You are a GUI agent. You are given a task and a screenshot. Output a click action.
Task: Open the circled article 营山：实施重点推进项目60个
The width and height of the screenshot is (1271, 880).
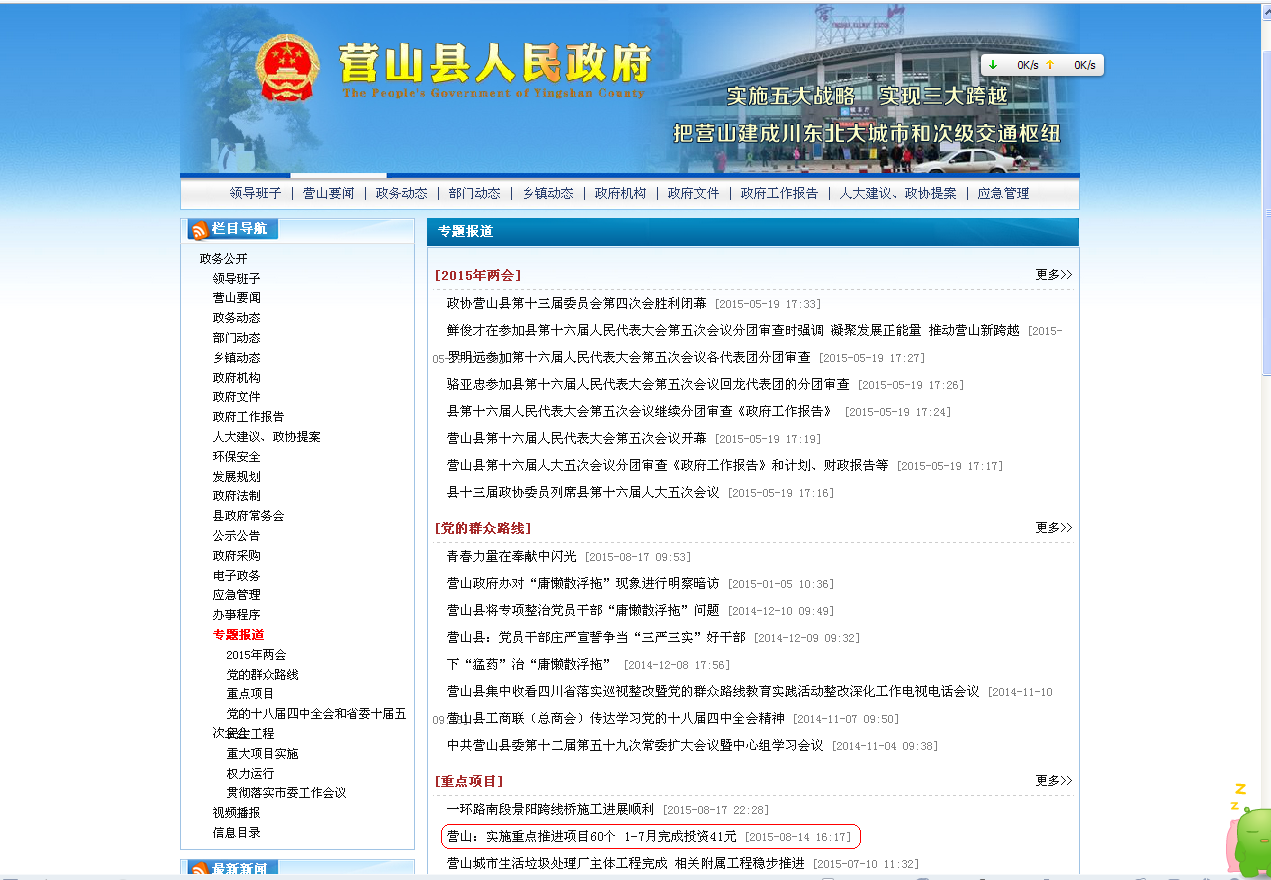click(x=591, y=836)
